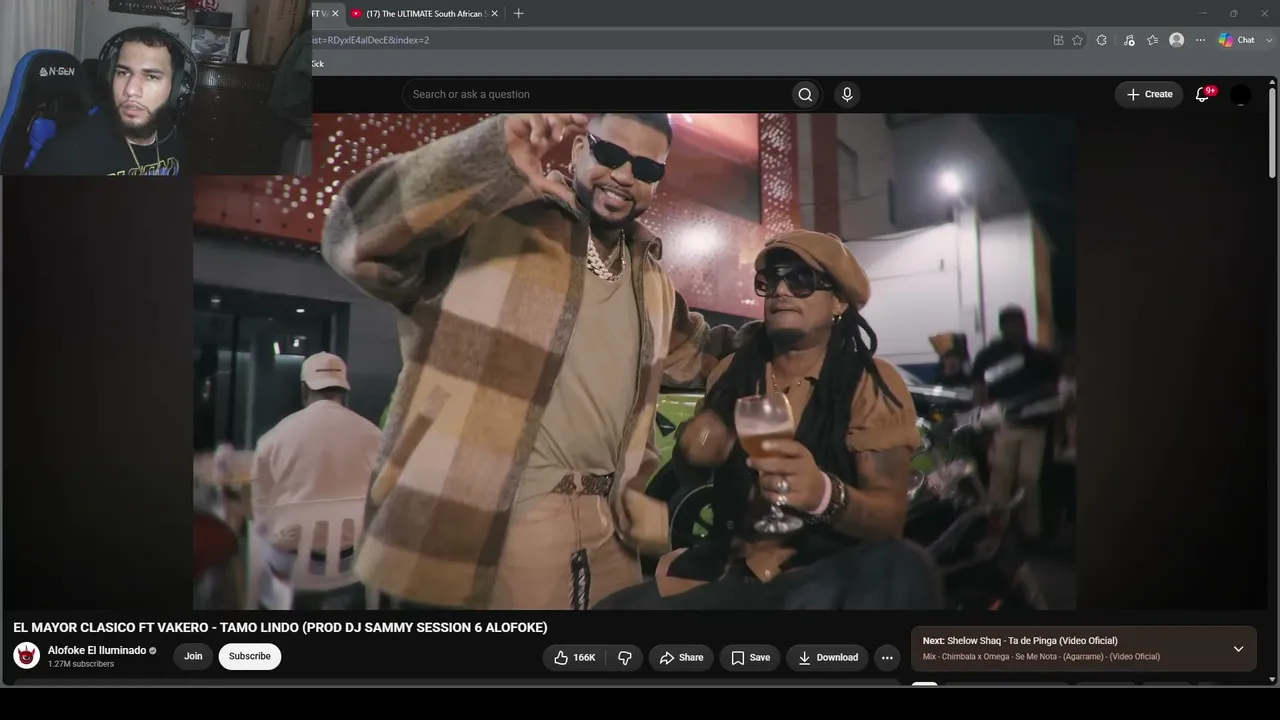Open browser settings and more menu
Screen dimensions: 1280x720
pos(1201,40)
